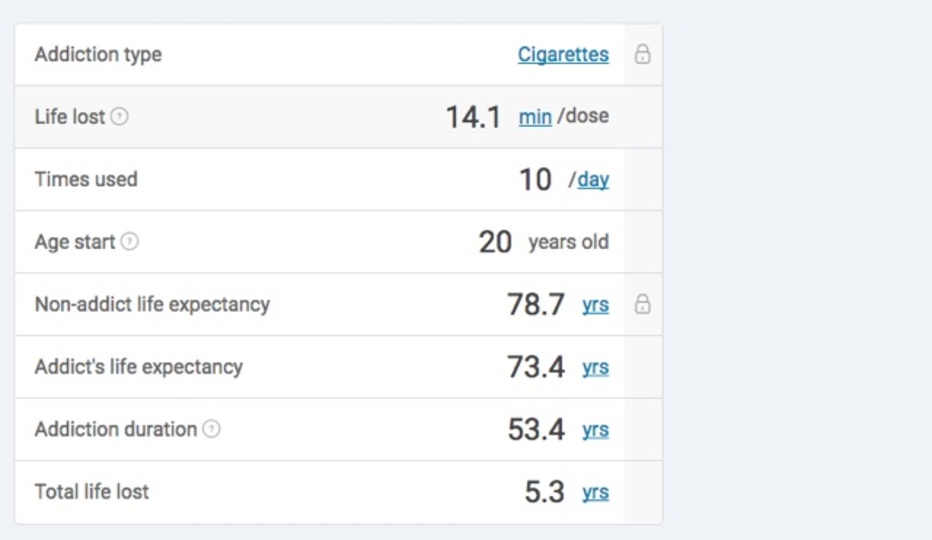The image size is (932, 540).
Task: Change yrs unit for Addict's life expectancy
Action: (596, 367)
